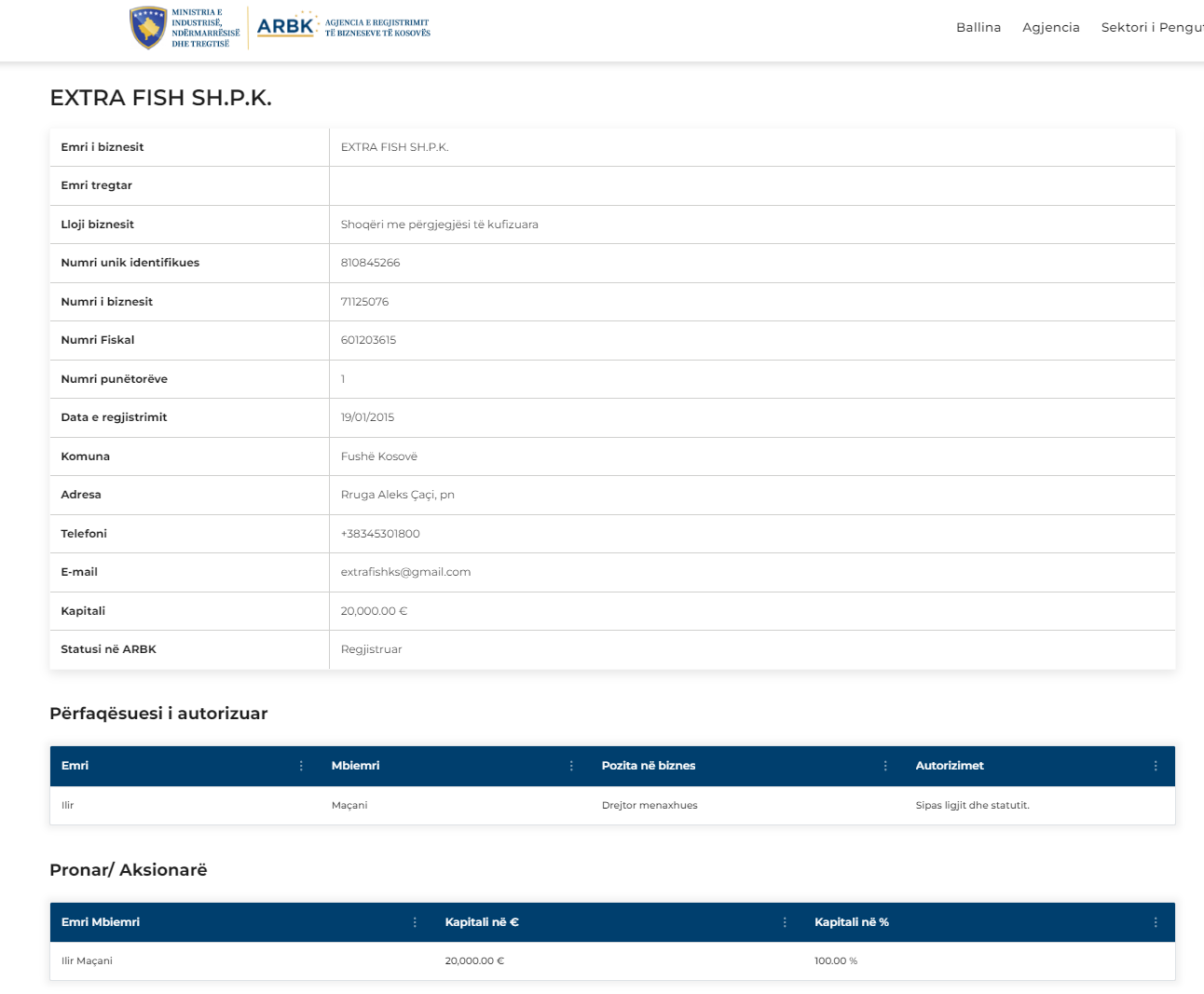This screenshot has width=1204, height=994.
Task: Click business number 71125076
Action: click(x=364, y=302)
